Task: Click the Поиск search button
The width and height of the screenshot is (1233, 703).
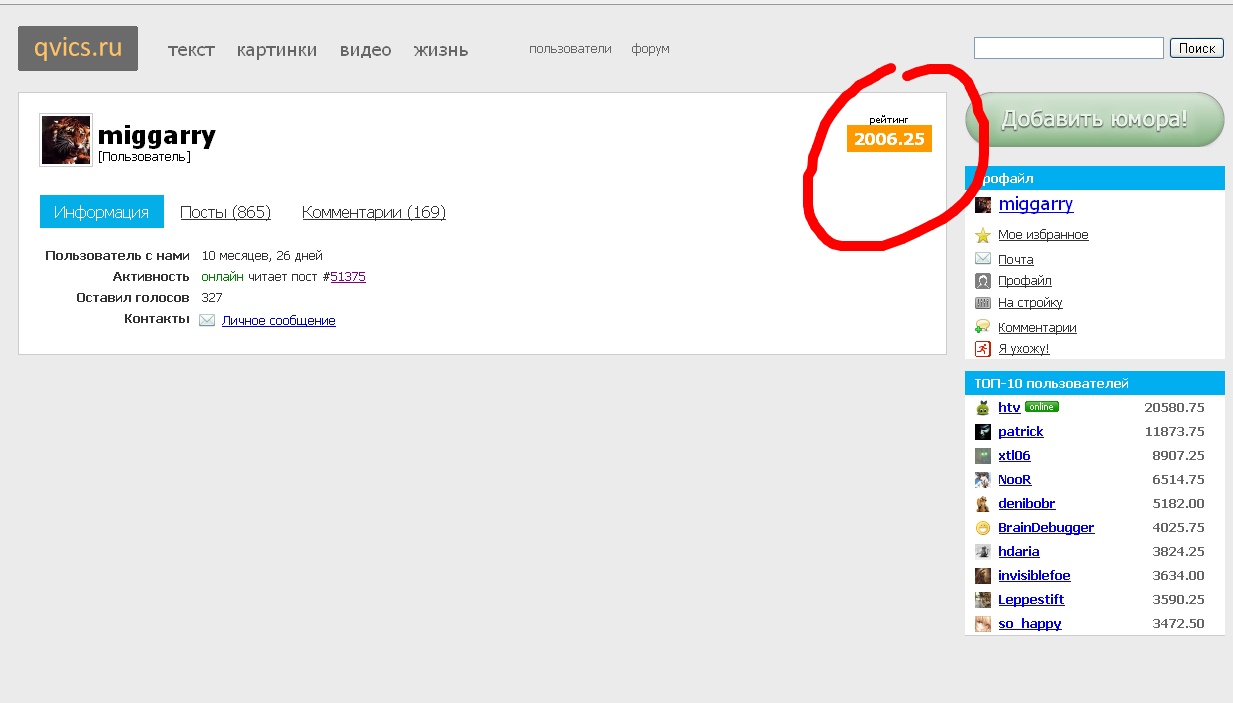Action: click(1196, 48)
